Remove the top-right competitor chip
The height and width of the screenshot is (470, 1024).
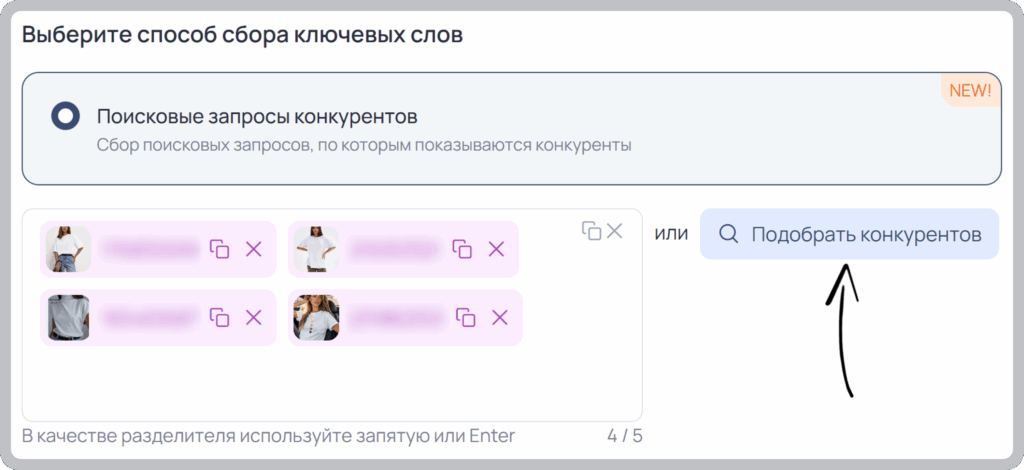pos(496,249)
